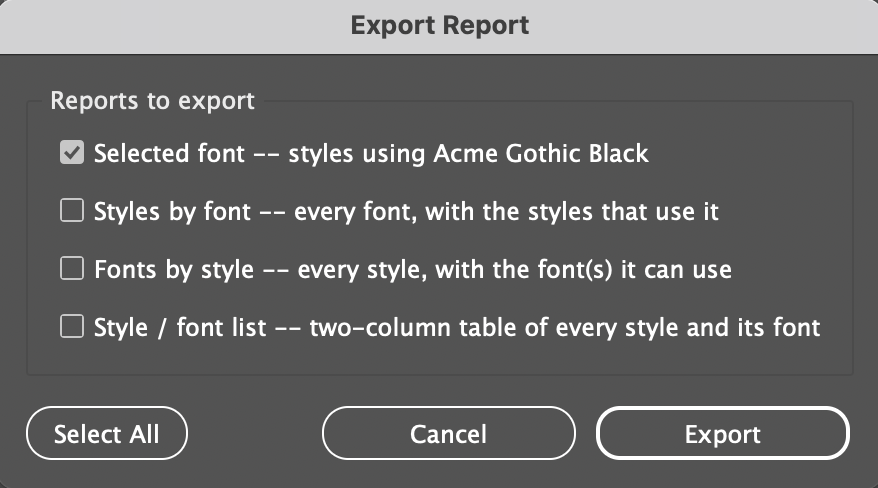
Task: Check the Style / font list checkbox
Action: pos(72,326)
